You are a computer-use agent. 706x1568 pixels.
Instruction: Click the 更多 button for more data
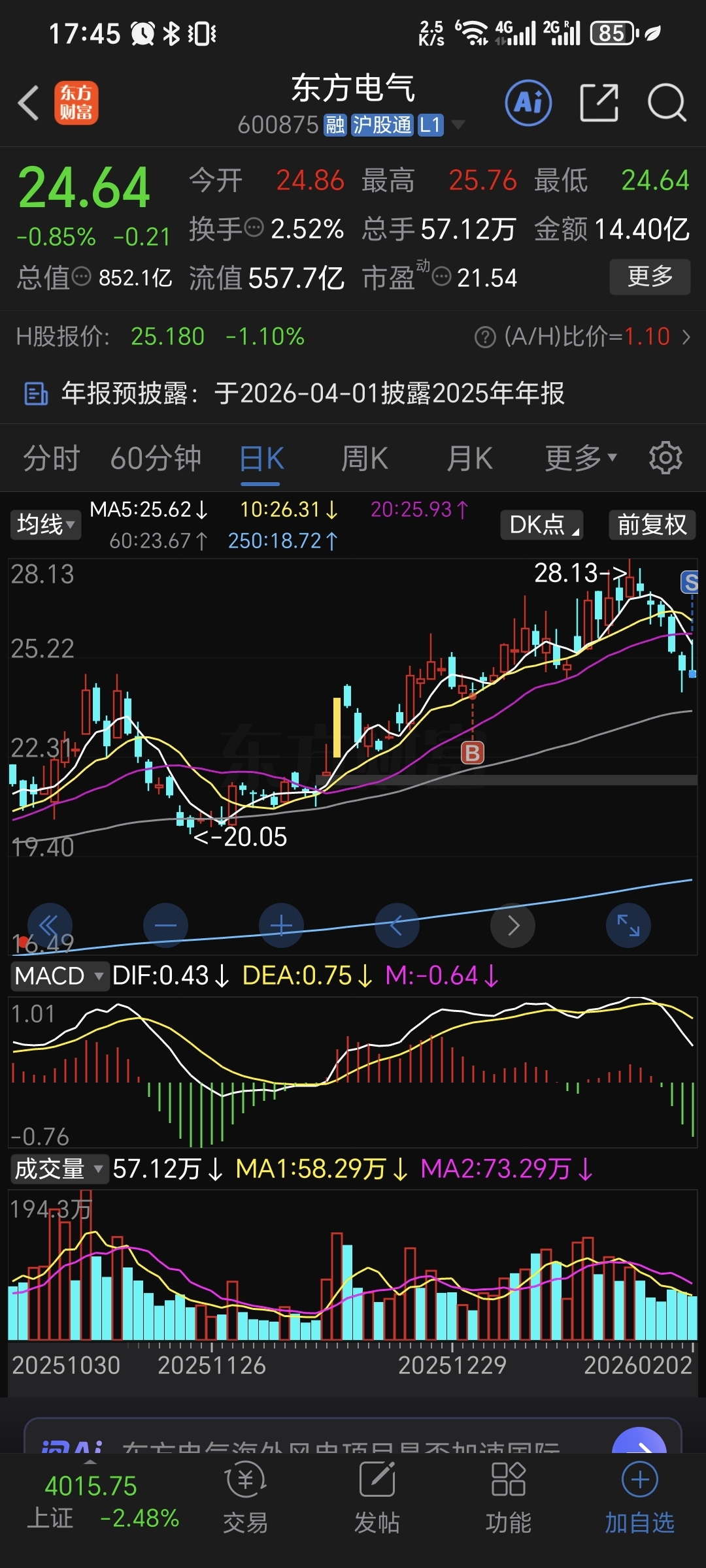[650, 276]
